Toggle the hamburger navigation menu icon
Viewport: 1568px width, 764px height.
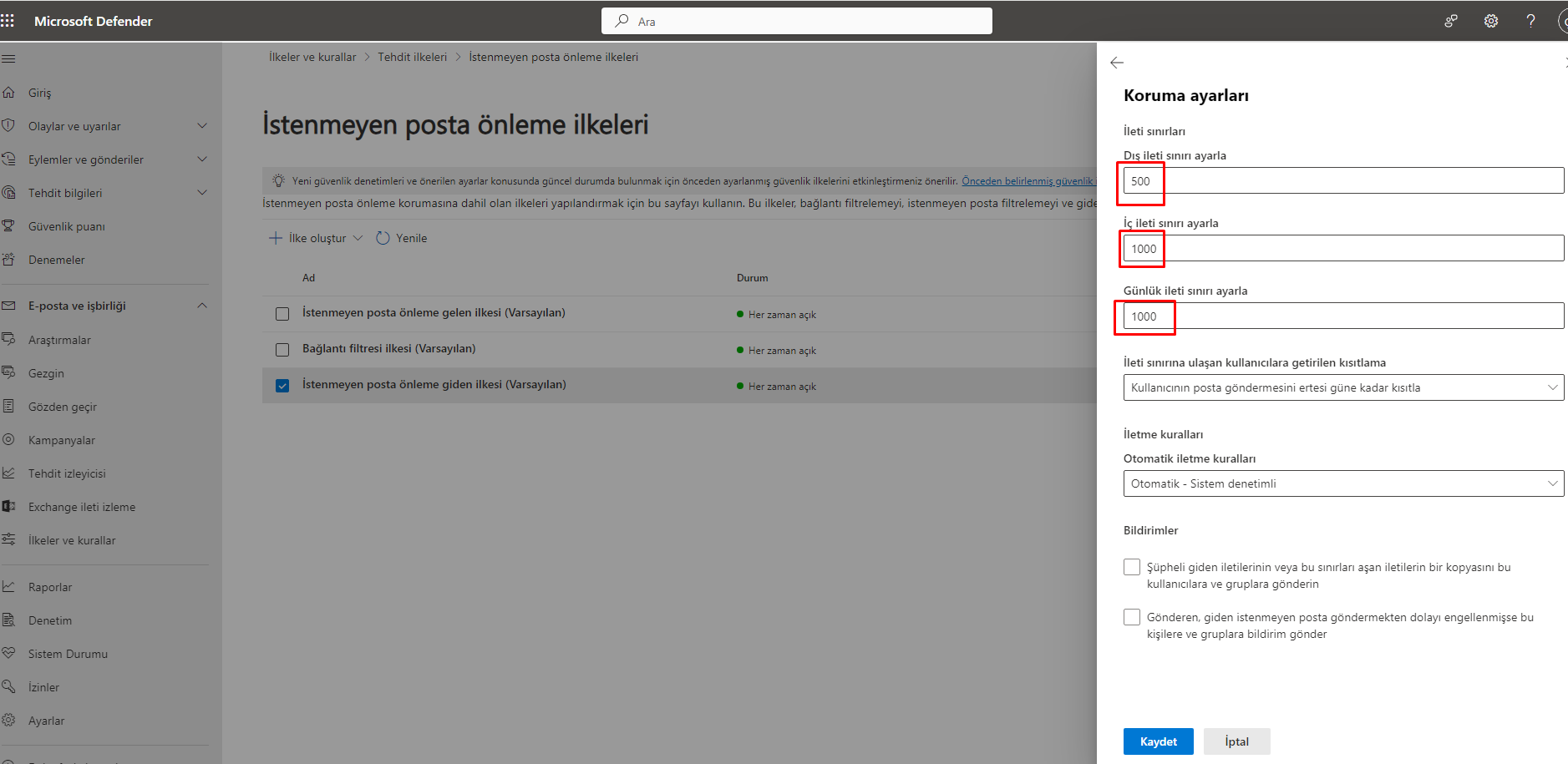8,59
